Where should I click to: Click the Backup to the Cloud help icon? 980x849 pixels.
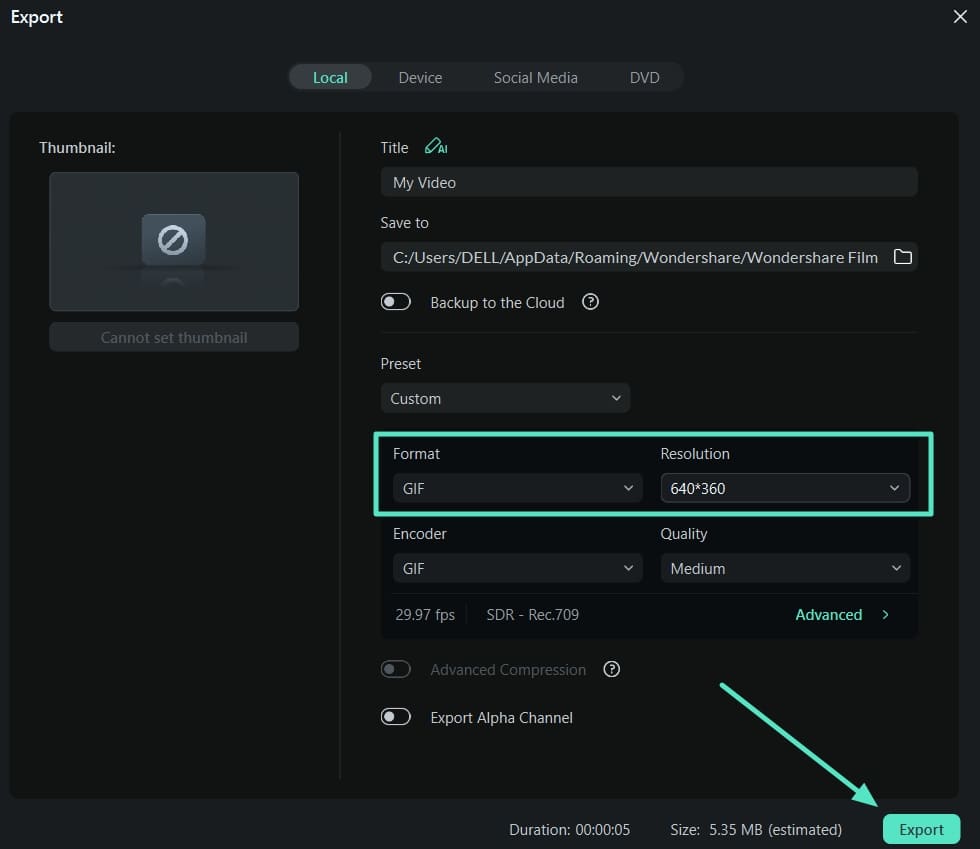pyautogui.click(x=590, y=302)
